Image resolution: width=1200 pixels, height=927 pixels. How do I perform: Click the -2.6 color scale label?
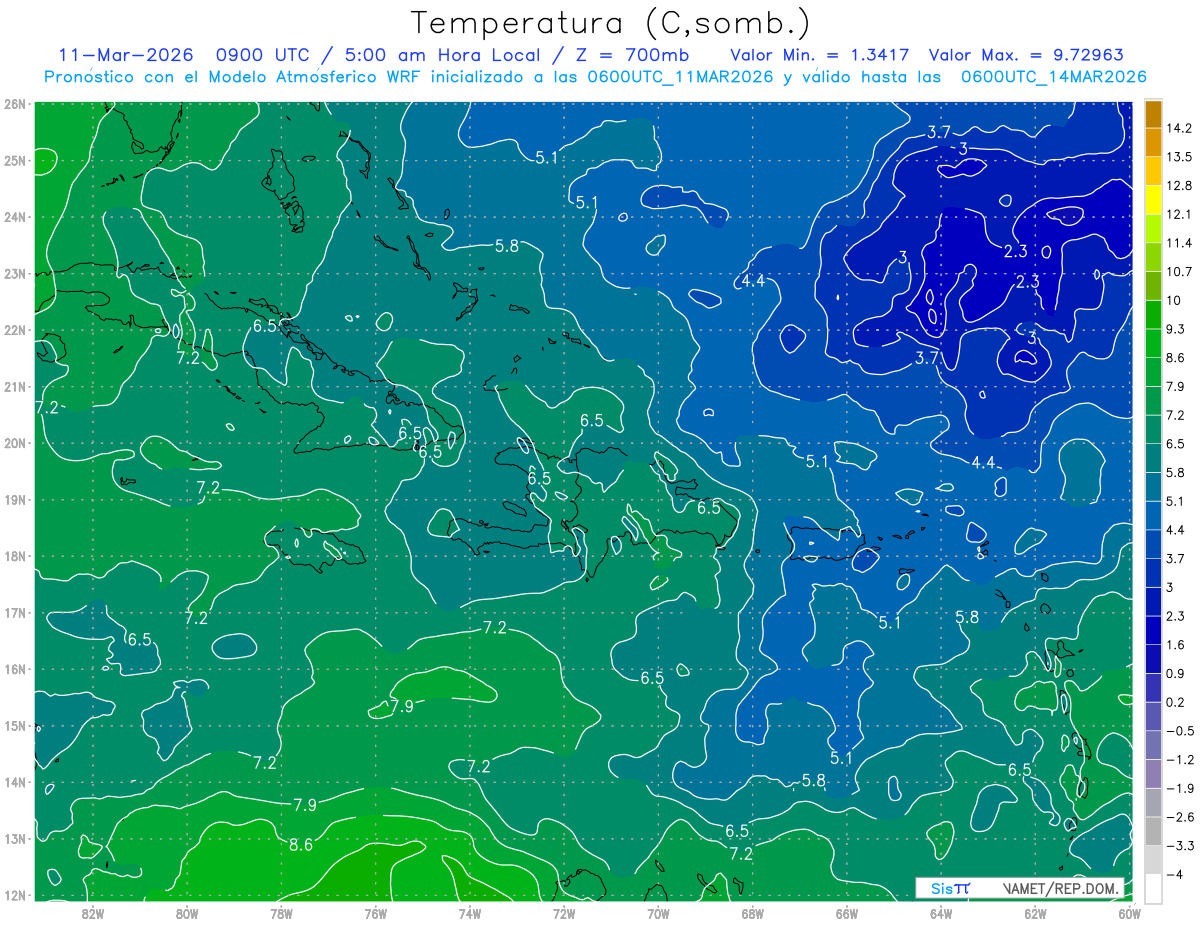pos(1180,816)
